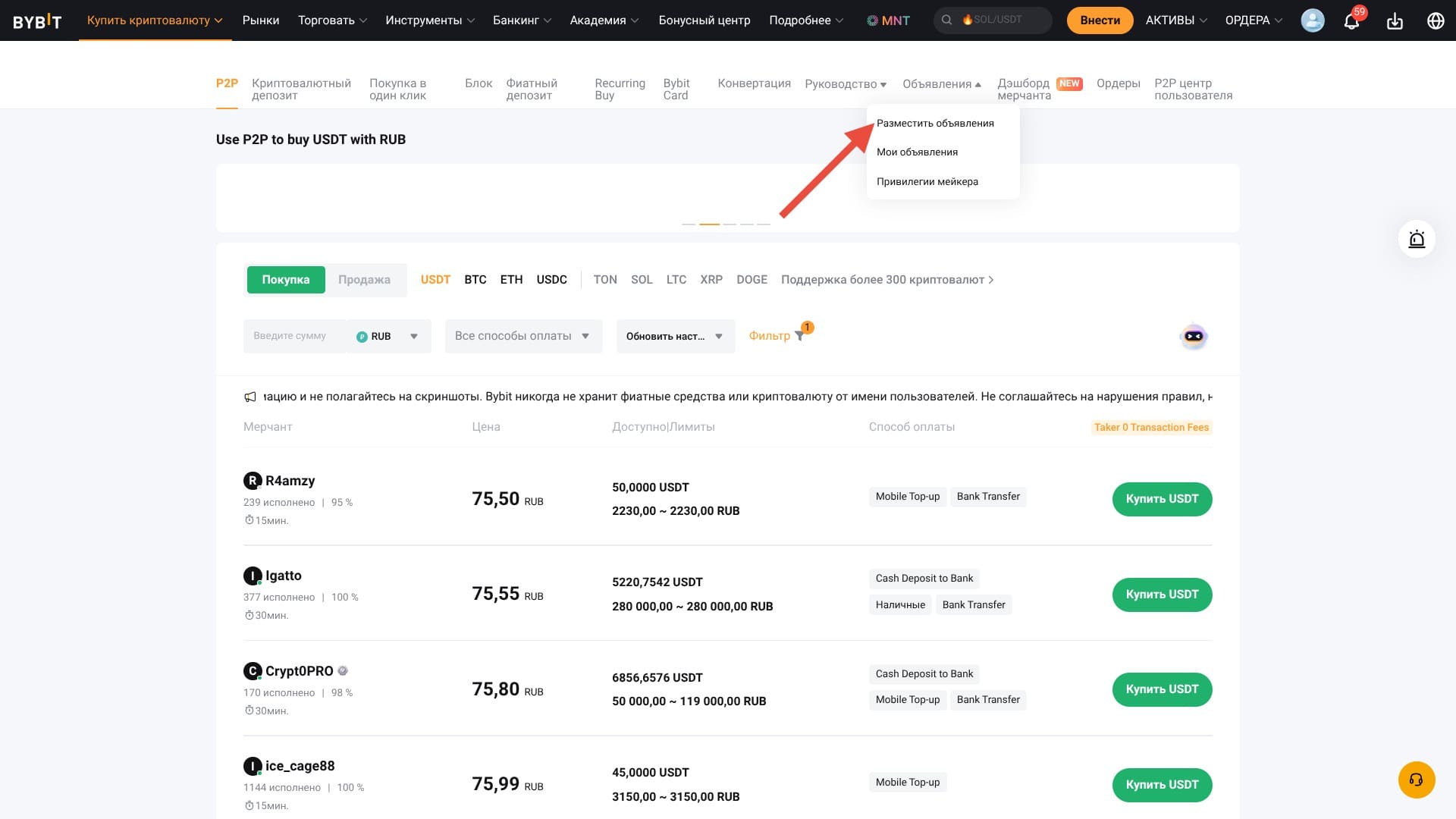Click the search magnifier icon

tap(946, 20)
